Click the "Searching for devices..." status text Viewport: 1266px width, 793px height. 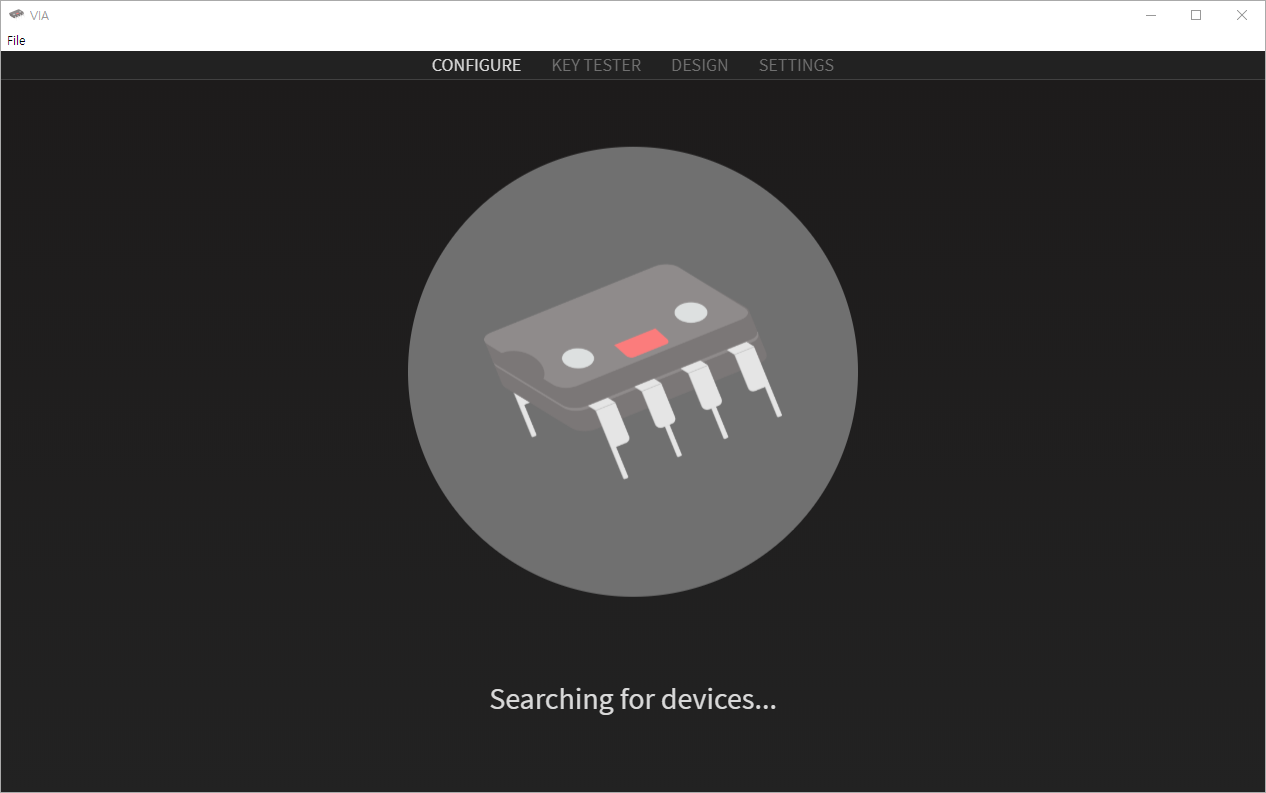(633, 699)
